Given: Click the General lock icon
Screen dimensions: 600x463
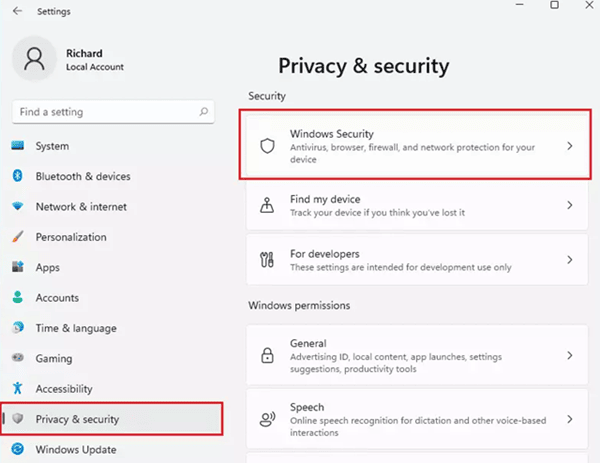Looking at the screenshot, I should [267, 355].
